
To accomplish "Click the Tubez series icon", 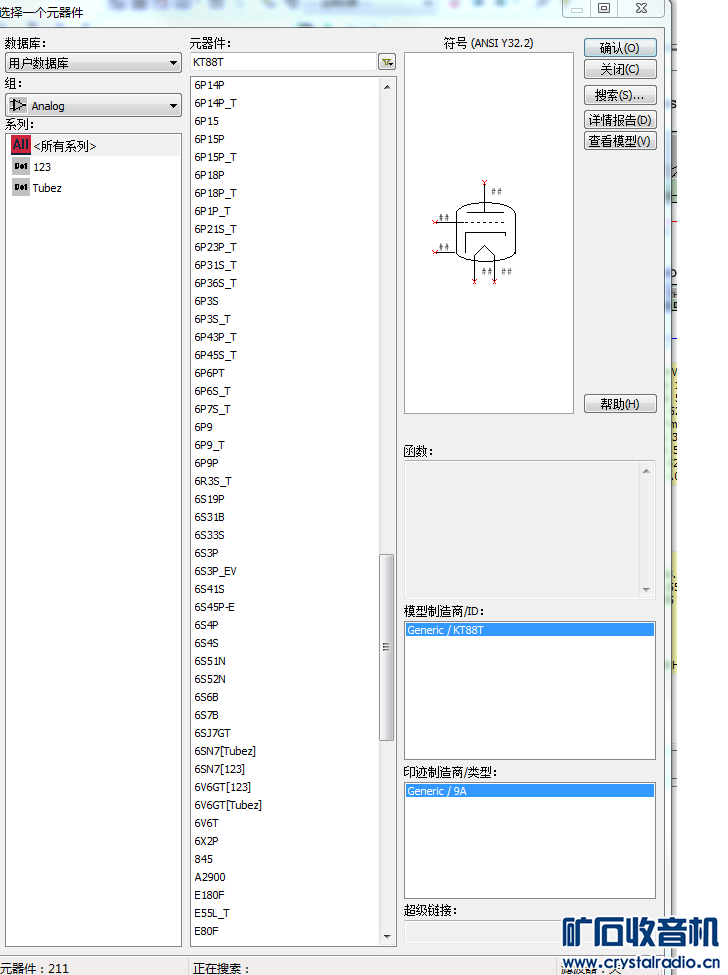I will 21,188.
